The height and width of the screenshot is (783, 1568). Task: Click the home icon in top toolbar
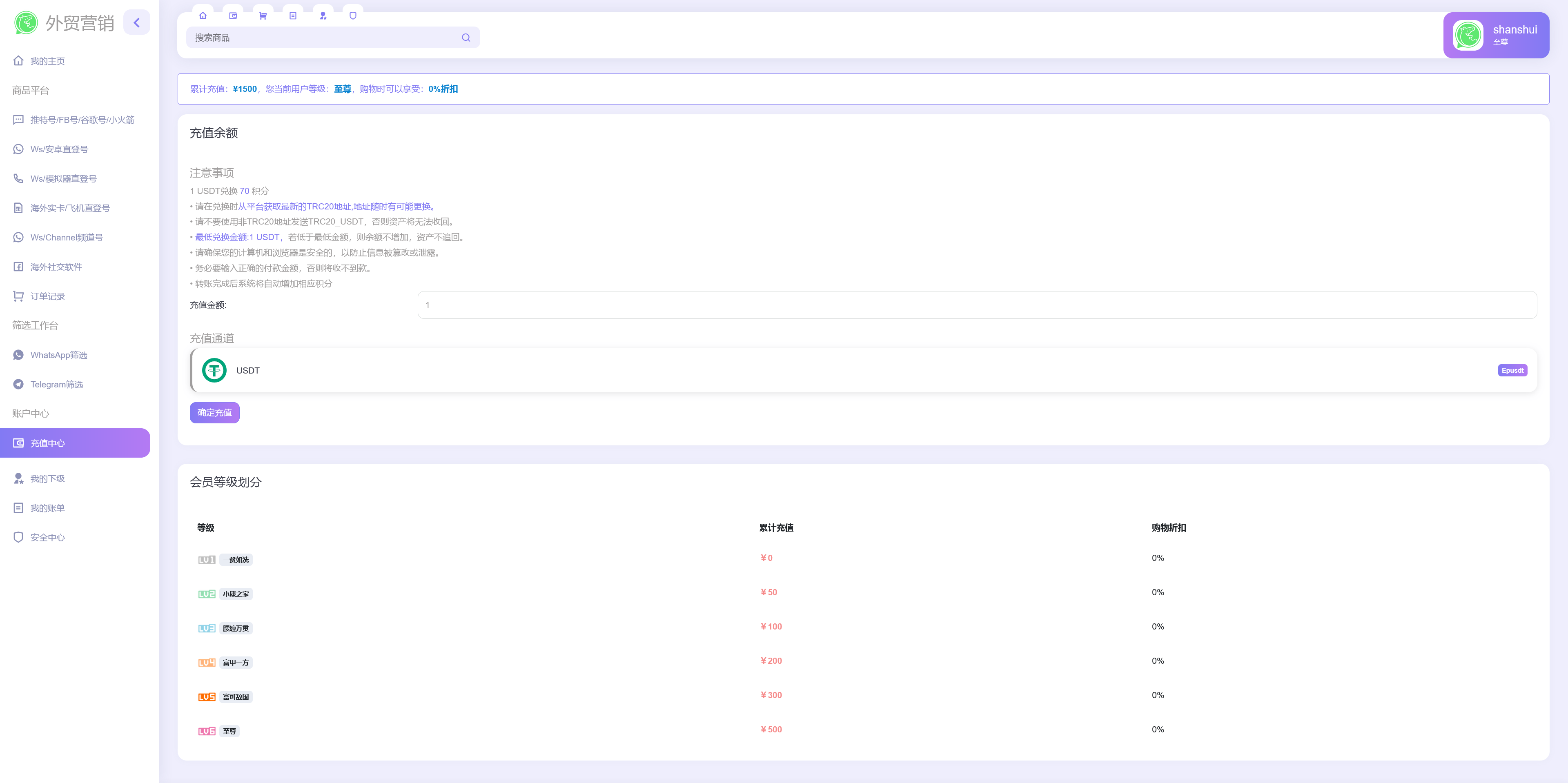pos(203,16)
